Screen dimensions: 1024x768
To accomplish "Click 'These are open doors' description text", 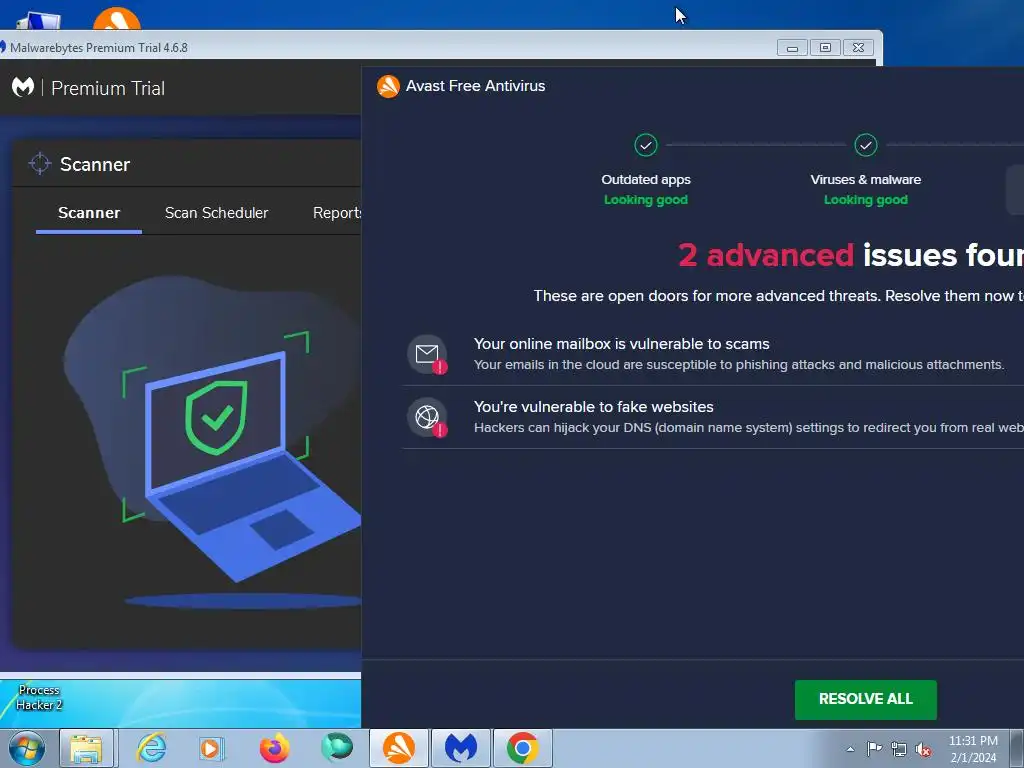I will 778,296.
